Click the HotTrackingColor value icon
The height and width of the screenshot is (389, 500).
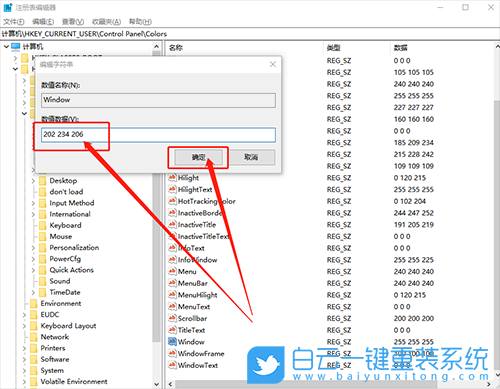pyautogui.click(x=172, y=201)
